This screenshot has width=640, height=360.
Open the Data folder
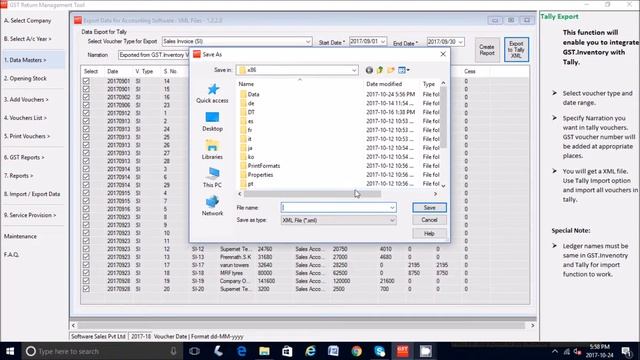[x=250, y=94]
